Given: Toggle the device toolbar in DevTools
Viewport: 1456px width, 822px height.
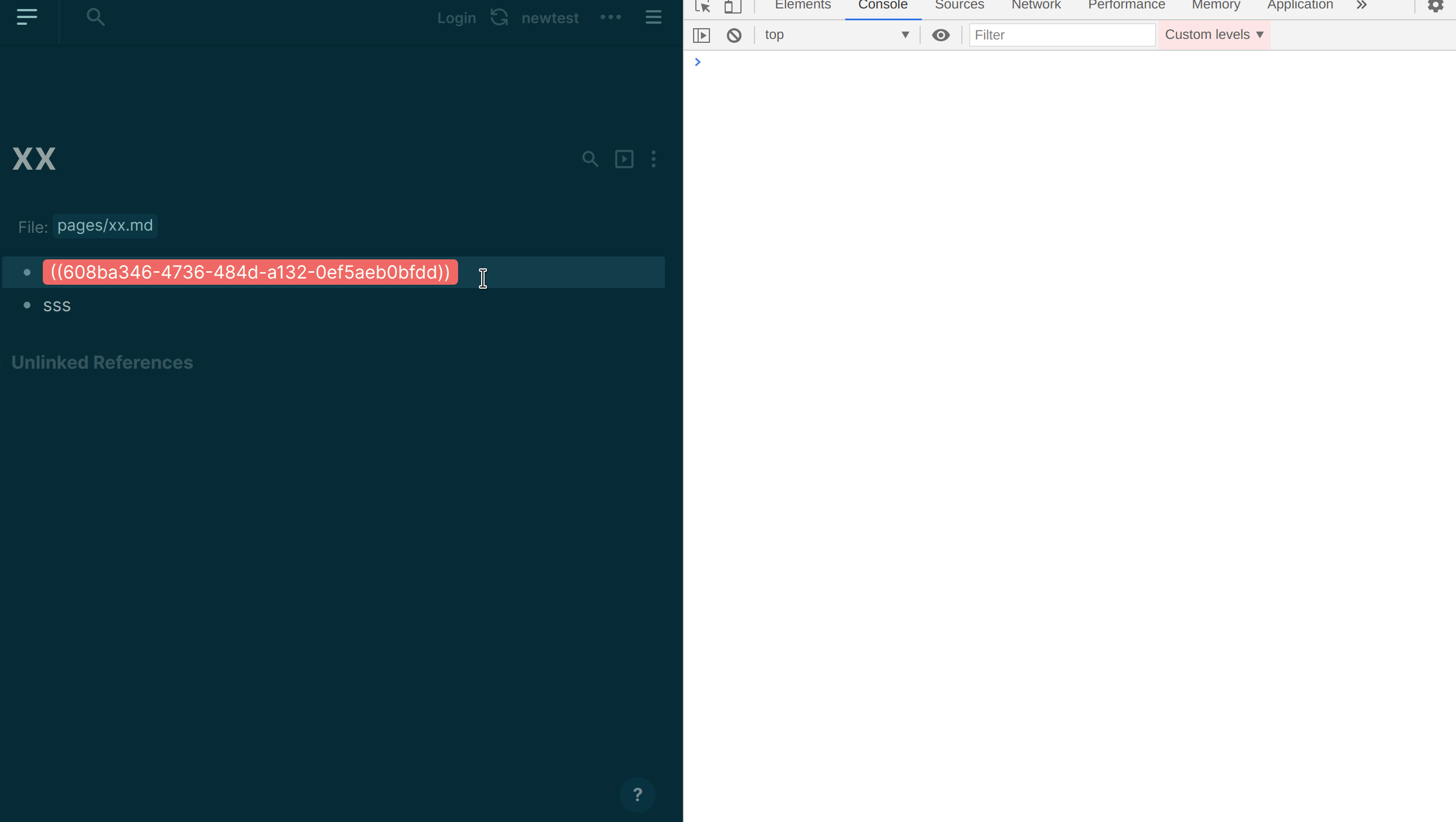Looking at the screenshot, I should [x=733, y=7].
